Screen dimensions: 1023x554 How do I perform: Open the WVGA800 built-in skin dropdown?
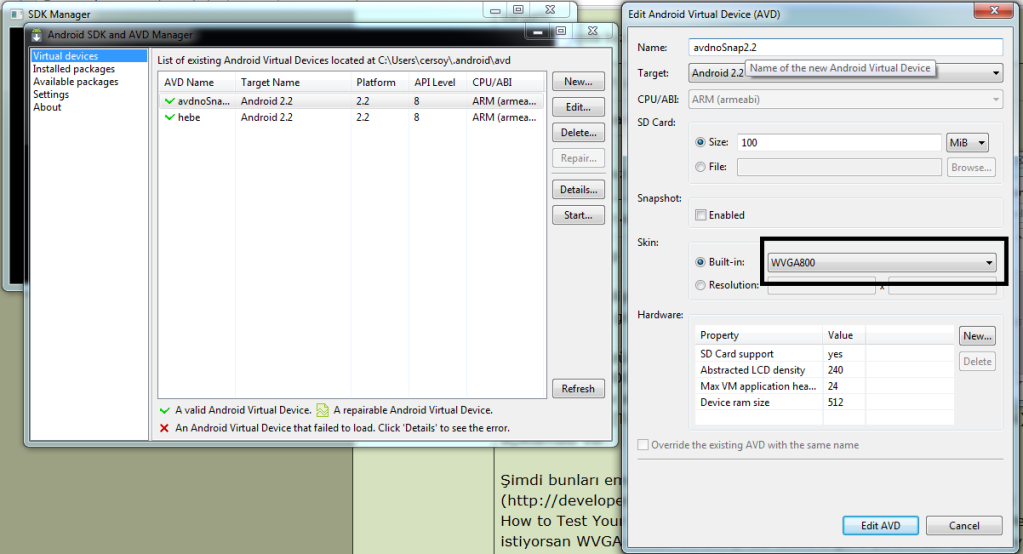point(882,263)
